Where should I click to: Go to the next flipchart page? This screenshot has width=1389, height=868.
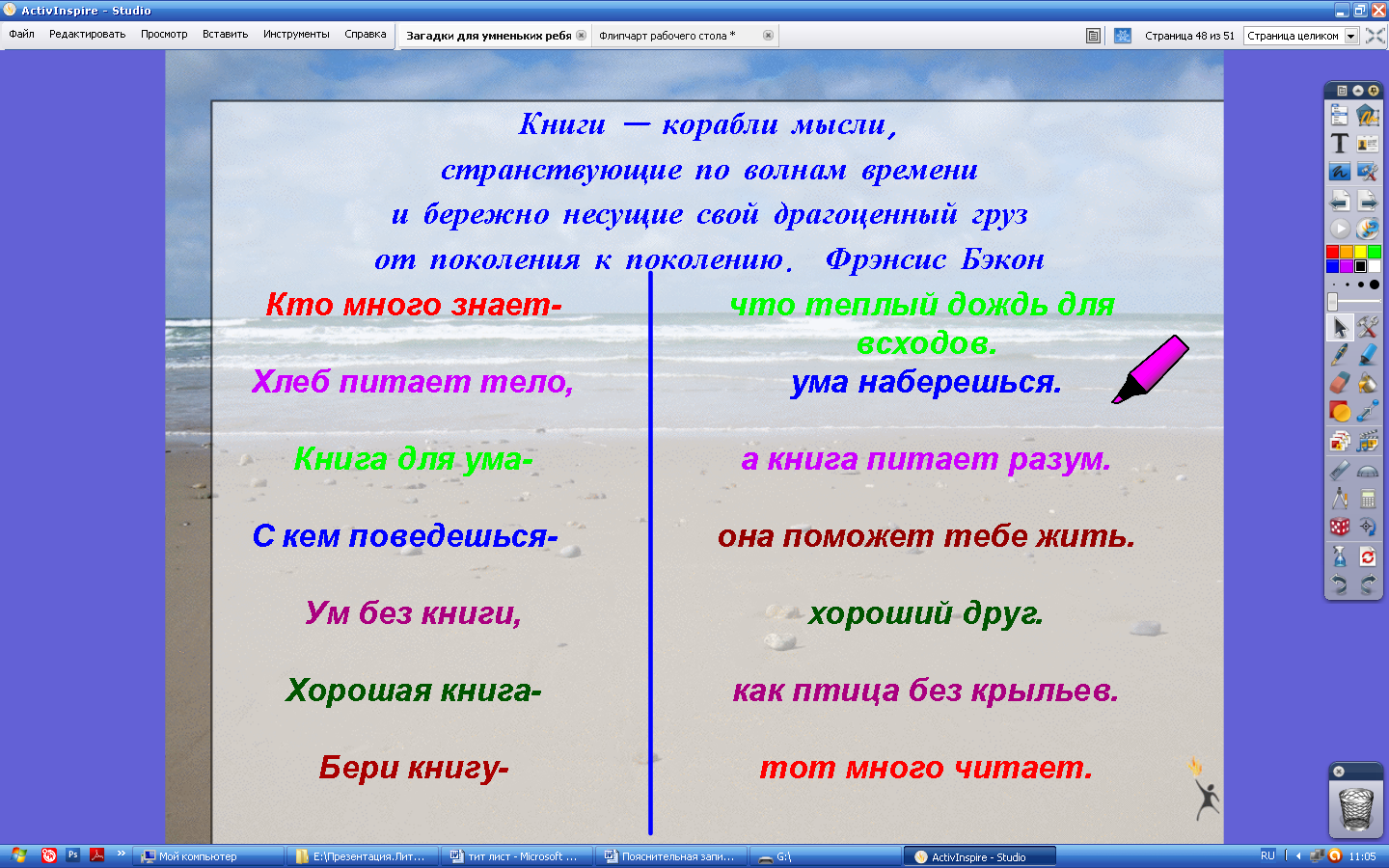[1368, 201]
